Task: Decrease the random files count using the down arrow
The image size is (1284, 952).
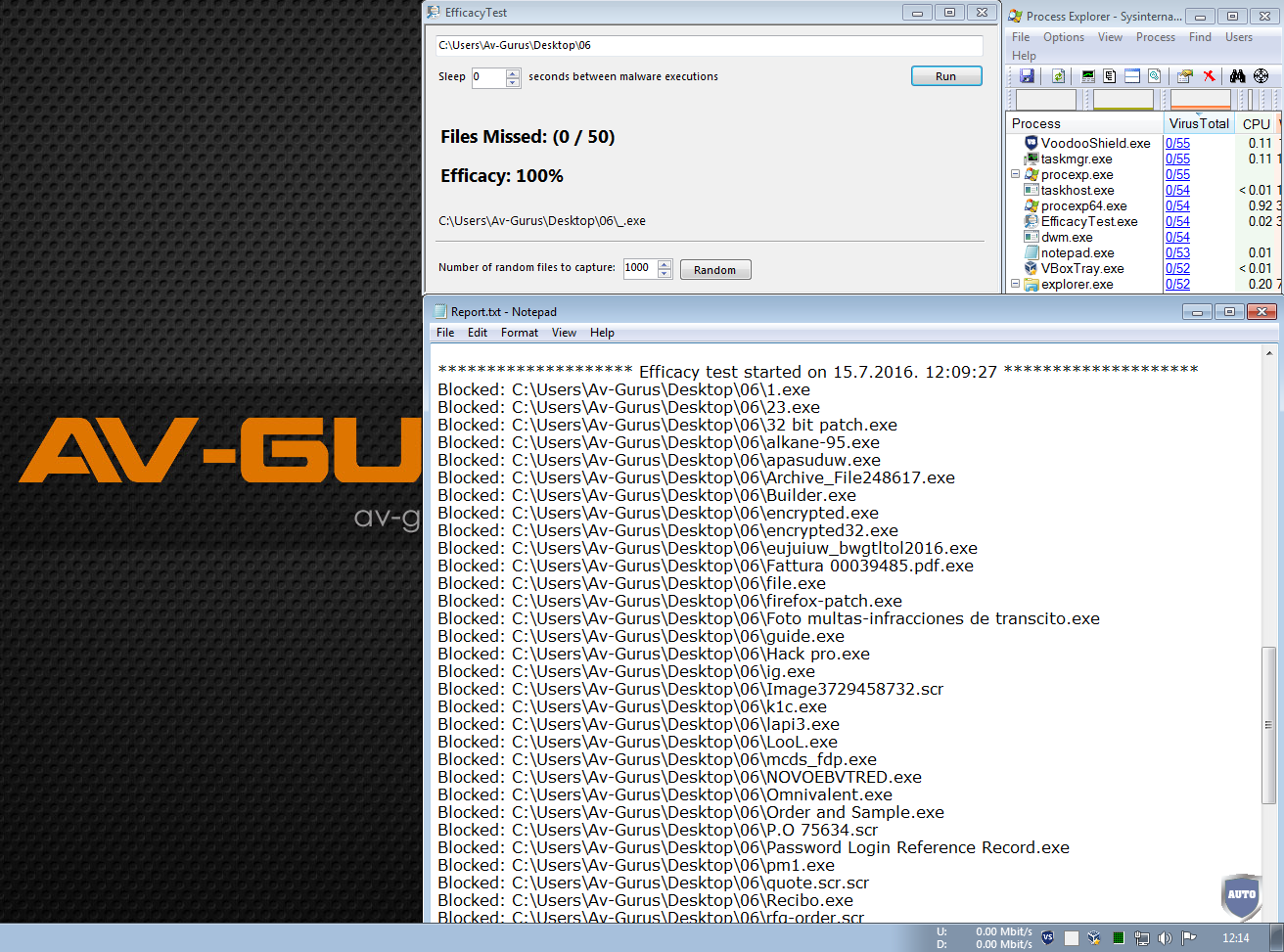Action: click(x=665, y=274)
